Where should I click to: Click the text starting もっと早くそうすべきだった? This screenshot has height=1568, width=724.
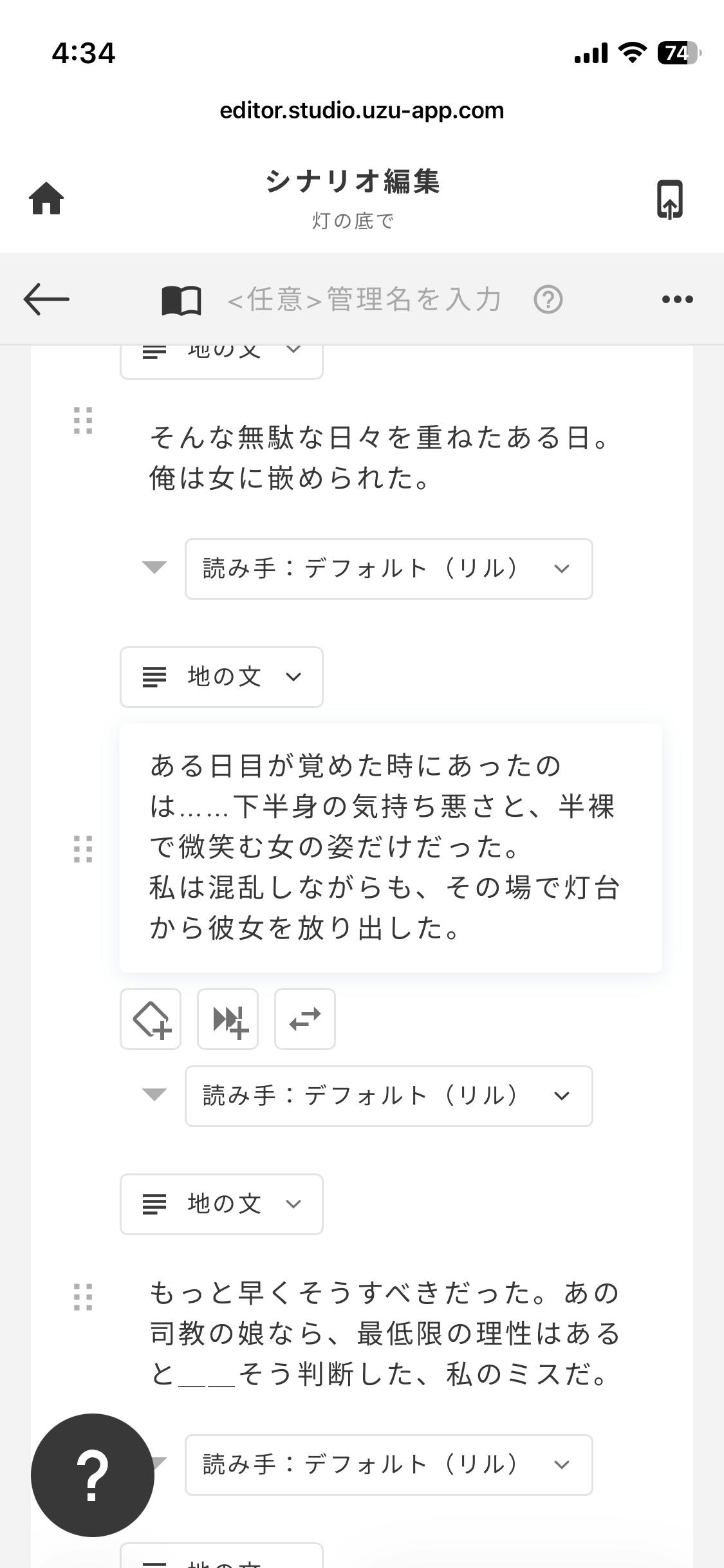[385, 1333]
